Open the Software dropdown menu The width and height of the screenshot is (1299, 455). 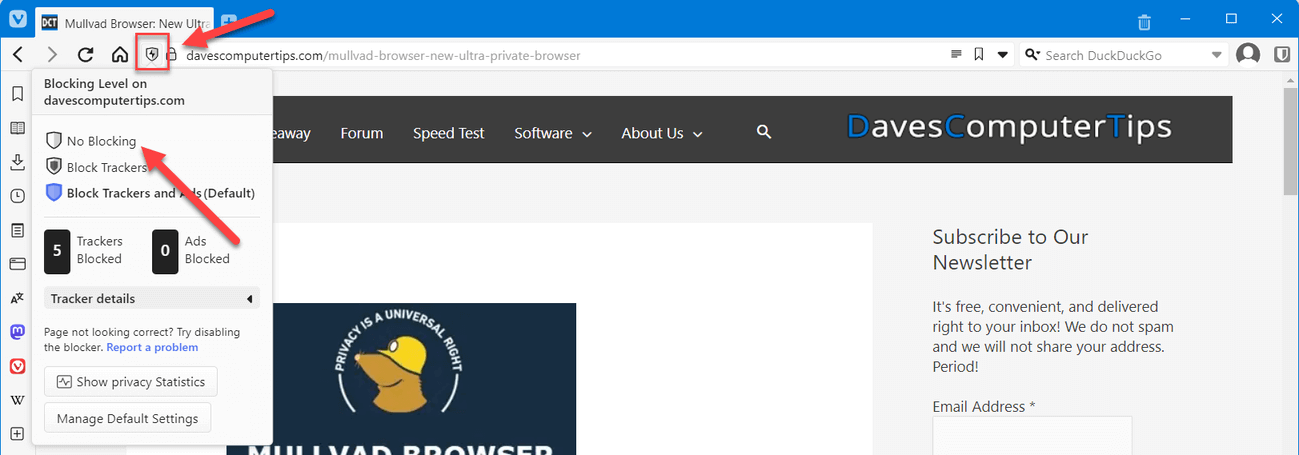553,133
